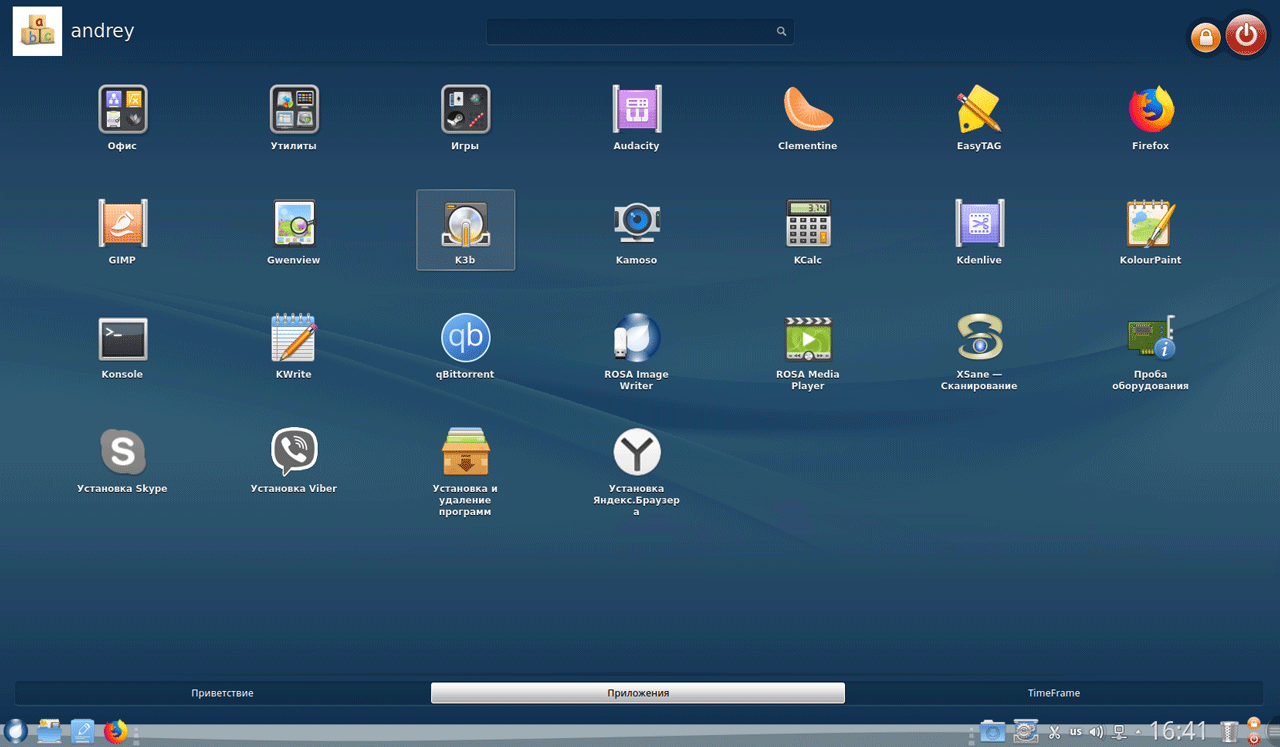Open GIMP image editor
This screenshot has width=1280, height=747.
122,224
